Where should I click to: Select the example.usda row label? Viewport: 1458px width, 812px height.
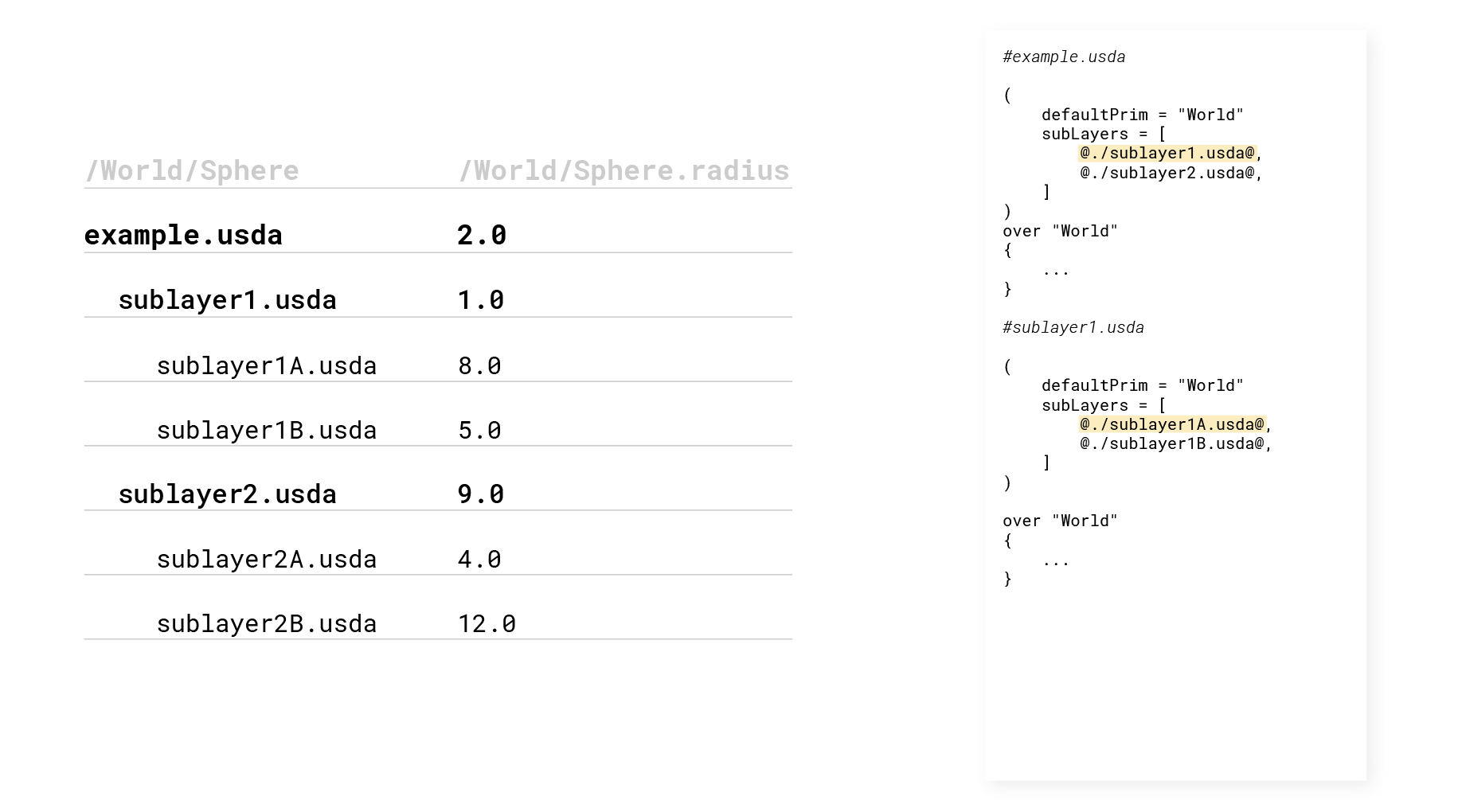point(183,235)
